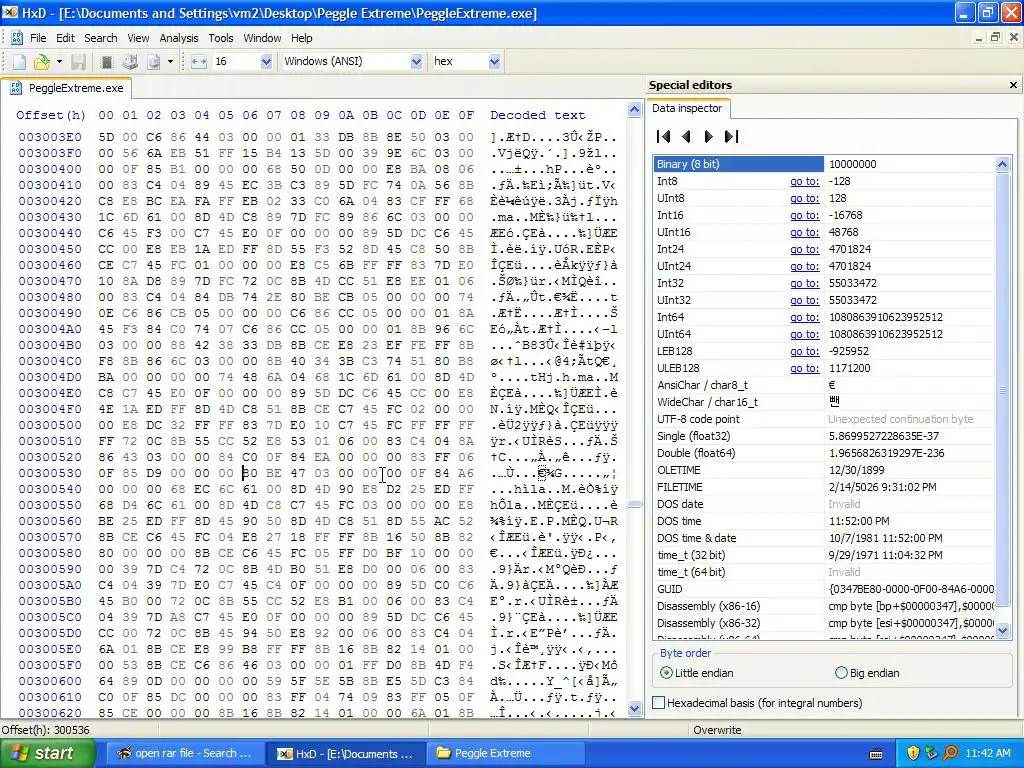Open the Window menu

click(x=262, y=38)
